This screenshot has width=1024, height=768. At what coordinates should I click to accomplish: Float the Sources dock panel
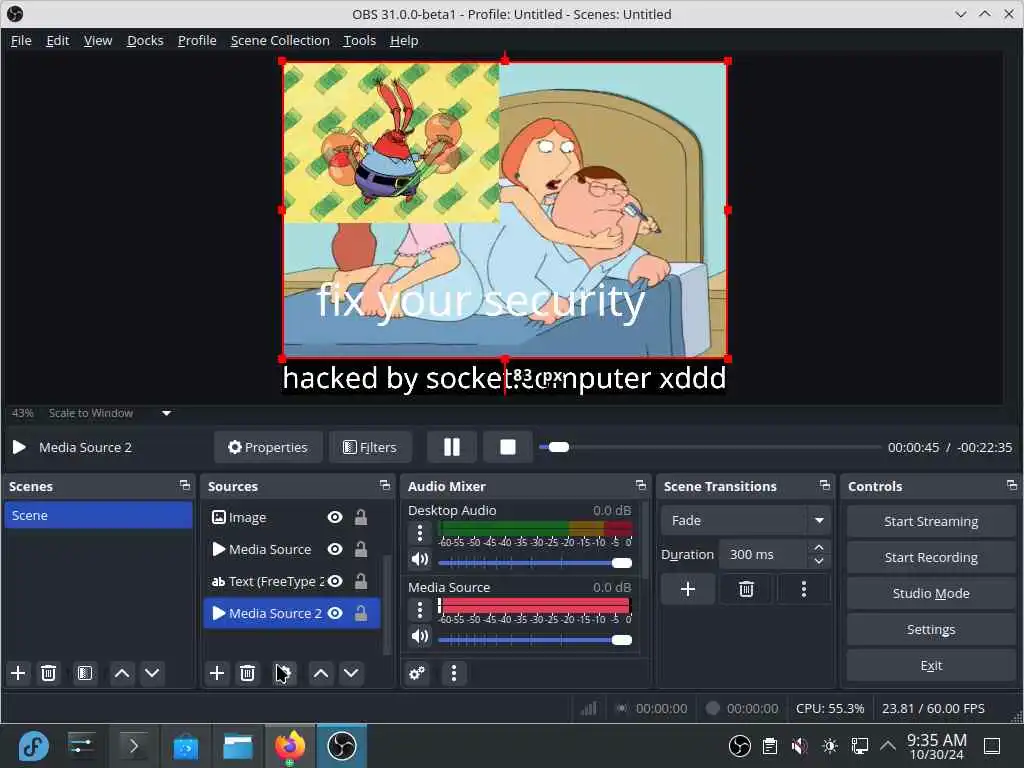[385, 485]
